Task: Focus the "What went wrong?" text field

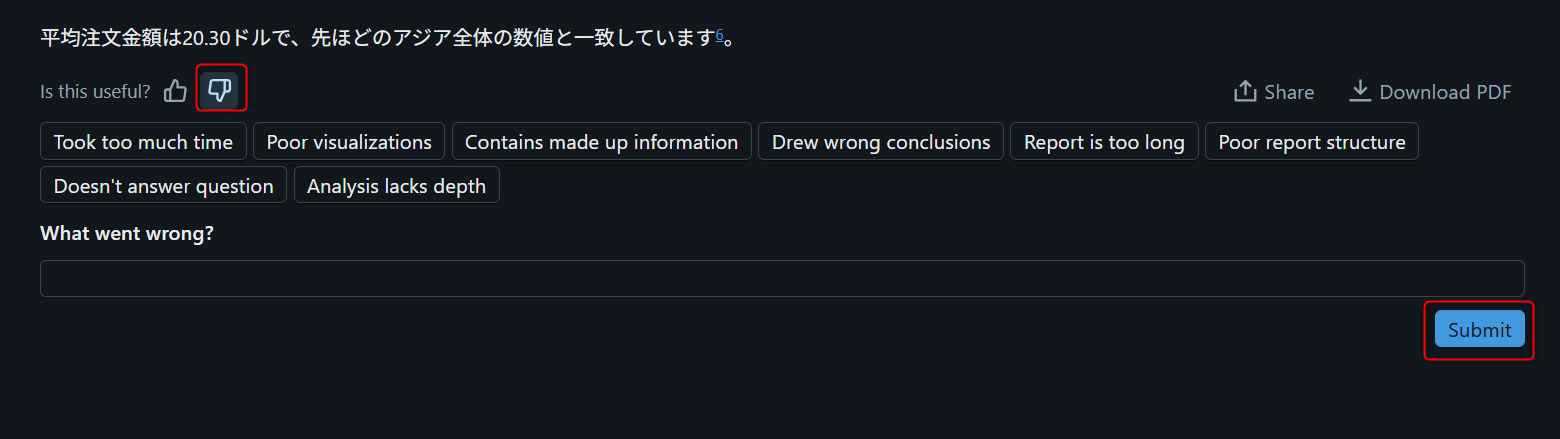Action: tap(782, 279)
